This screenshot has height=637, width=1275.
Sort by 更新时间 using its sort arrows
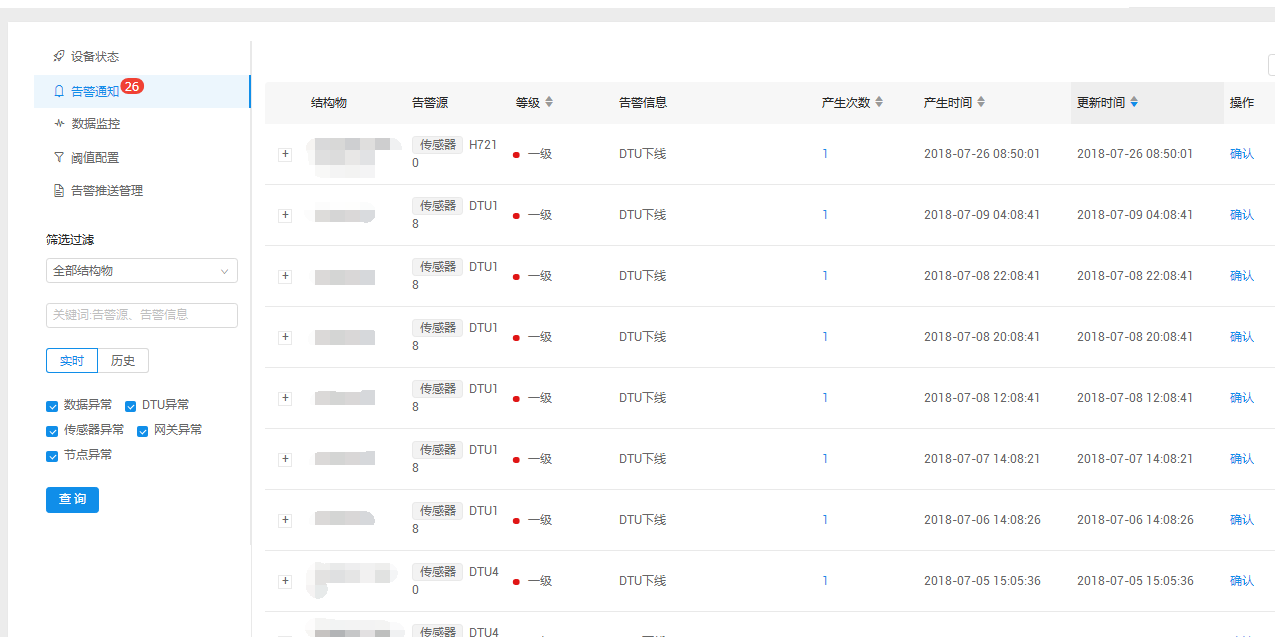click(1133, 103)
